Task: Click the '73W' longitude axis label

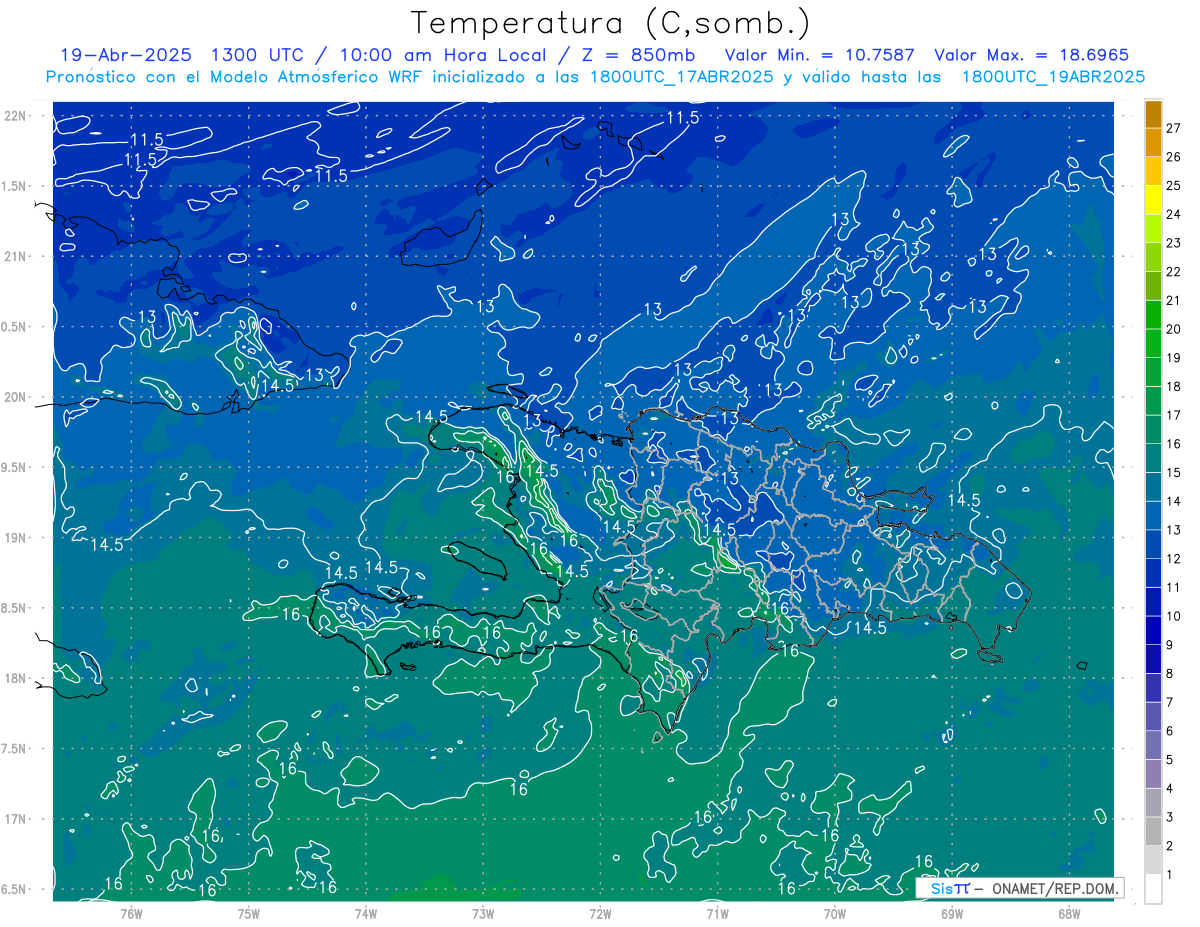Action: click(483, 913)
